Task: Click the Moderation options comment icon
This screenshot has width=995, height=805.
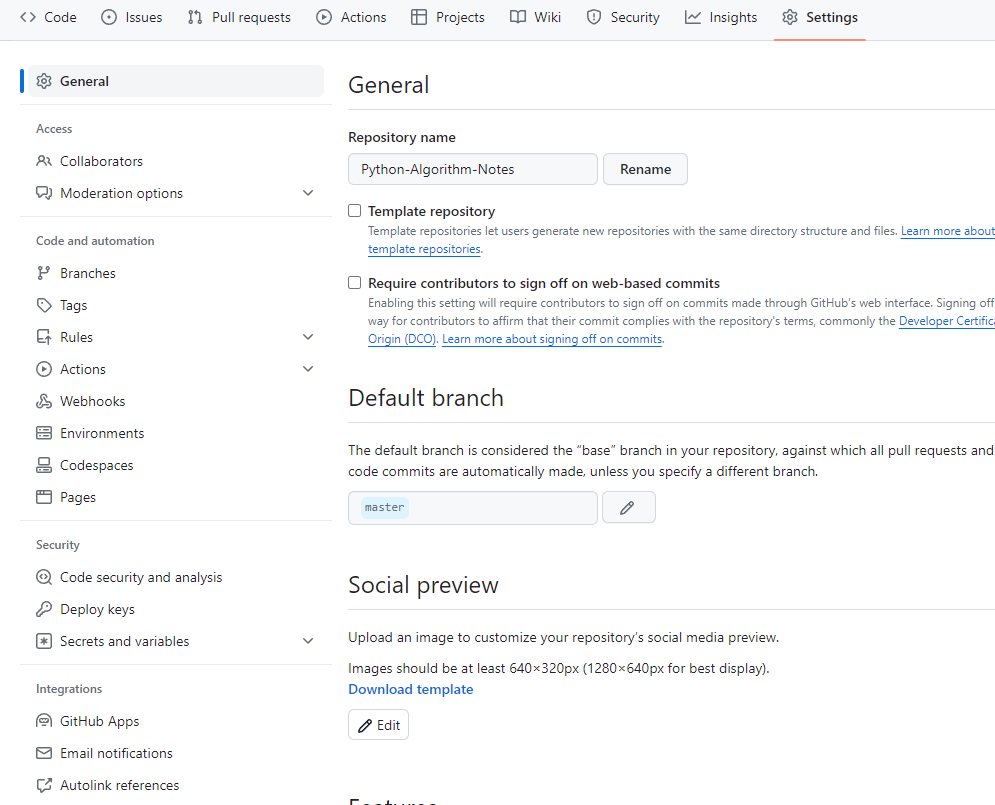Action: (44, 193)
